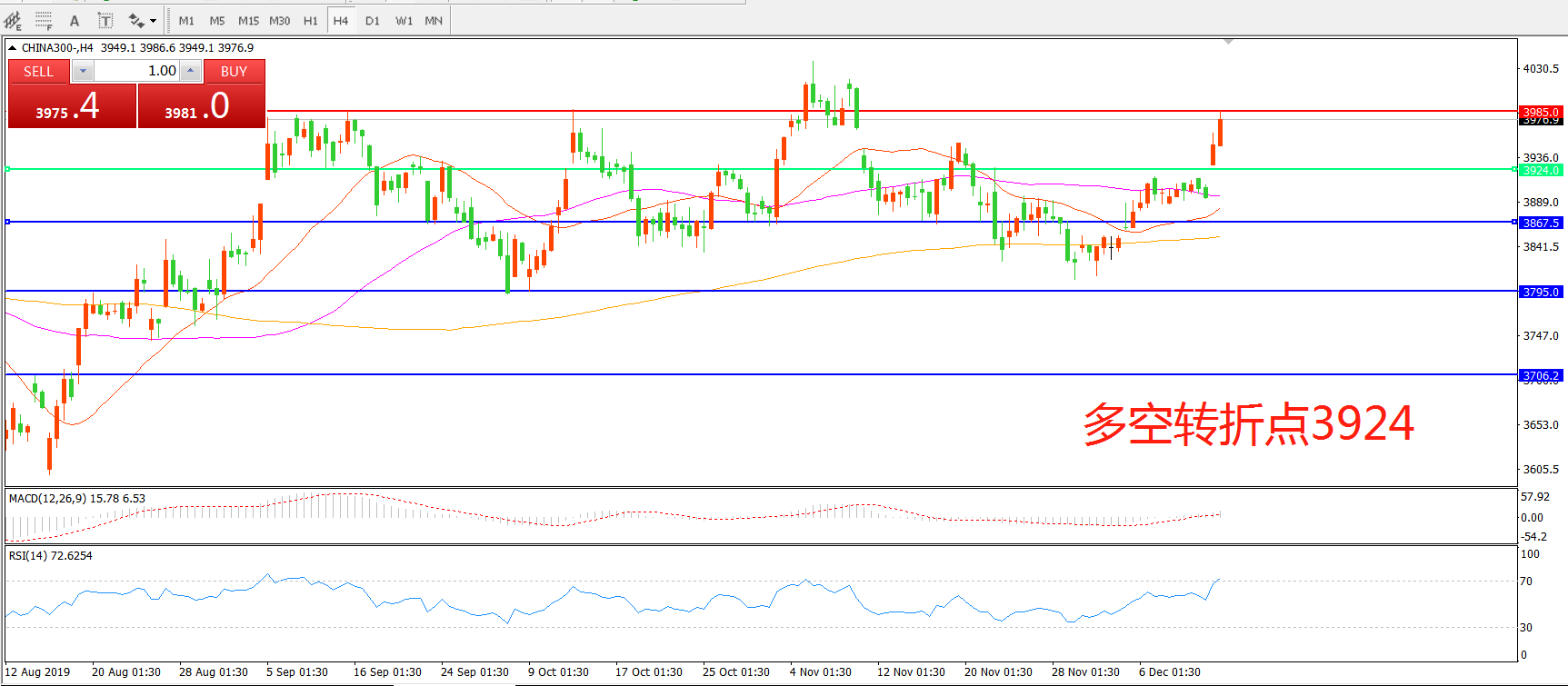Viewport: 1568px width, 686px height.
Task: Select the Text Label tool
Action: (105, 20)
